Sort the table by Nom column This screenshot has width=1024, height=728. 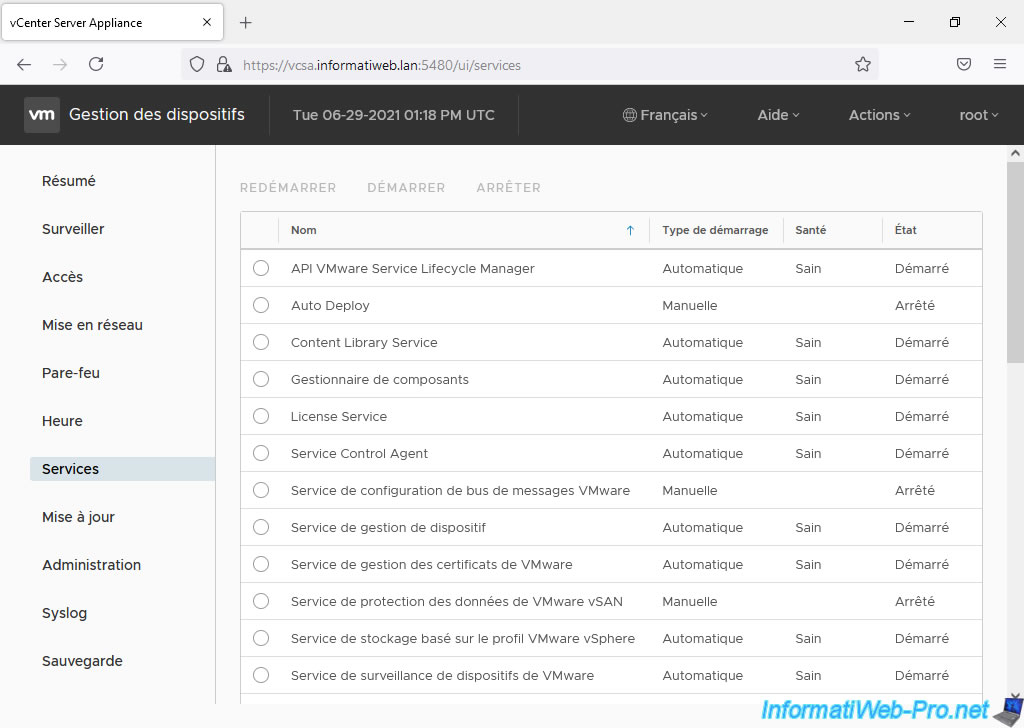click(x=304, y=230)
